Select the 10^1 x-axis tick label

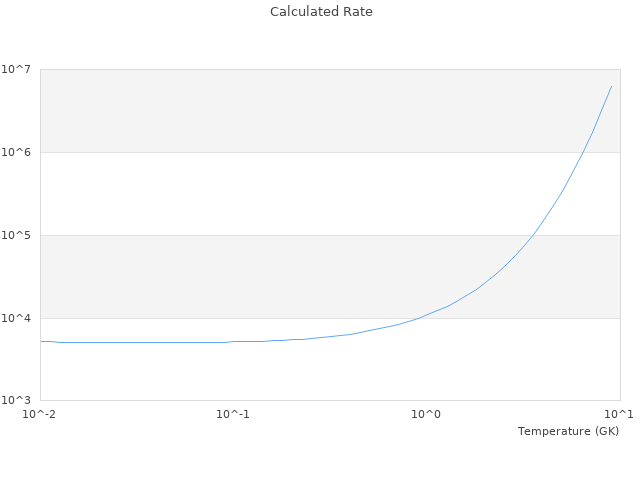tap(619, 414)
